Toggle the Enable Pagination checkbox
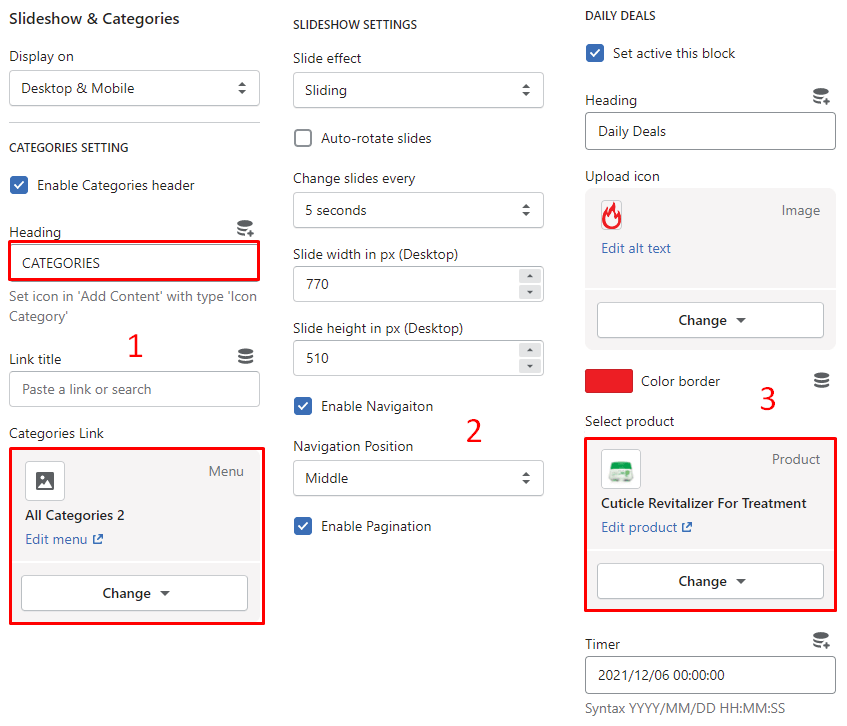Screen dimensions: 847x726 coord(303,526)
